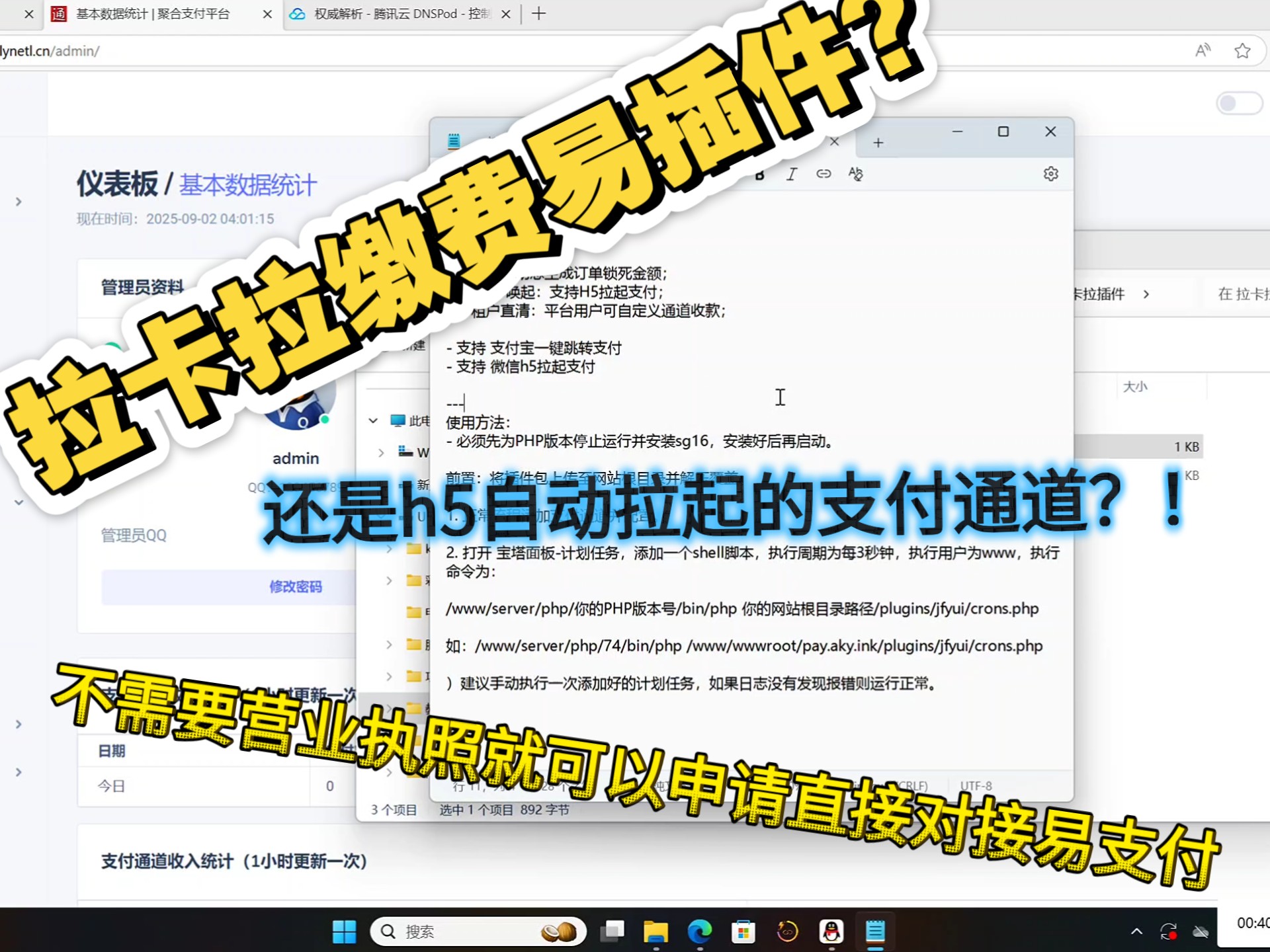Click the crons.php example path line in Notepad
This screenshot has width=1270, height=952.
coord(744,646)
